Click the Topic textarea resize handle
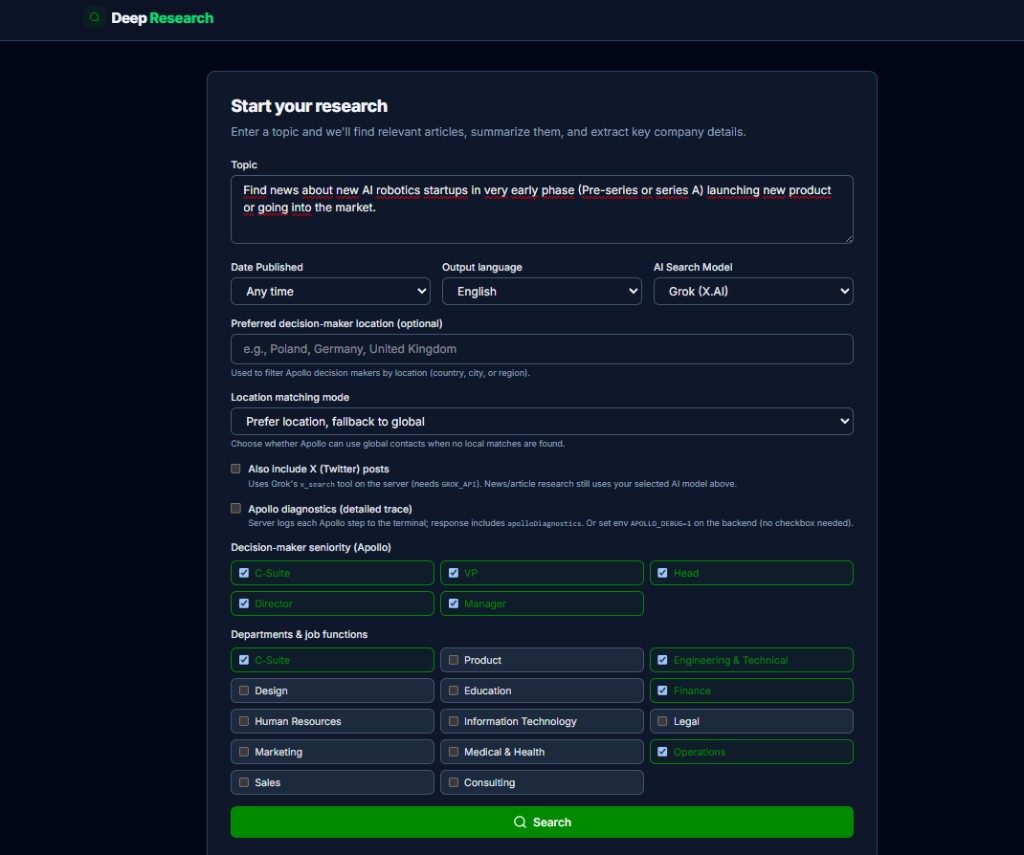This screenshot has width=1024, height=855. pyautogui.click(x=848, y=239)
